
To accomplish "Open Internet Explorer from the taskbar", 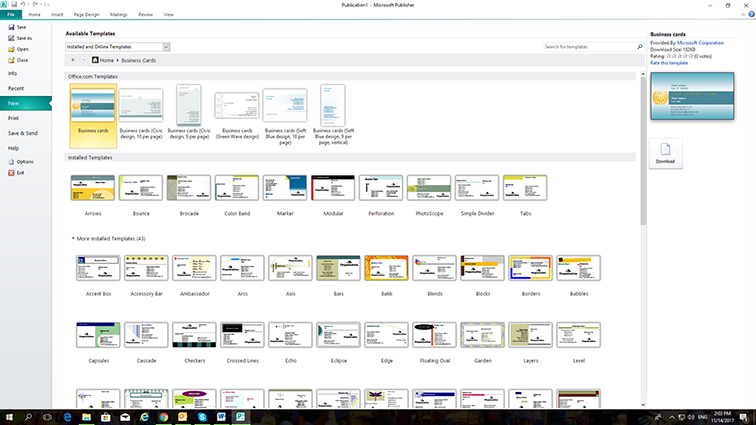I will tap(144, 417).
